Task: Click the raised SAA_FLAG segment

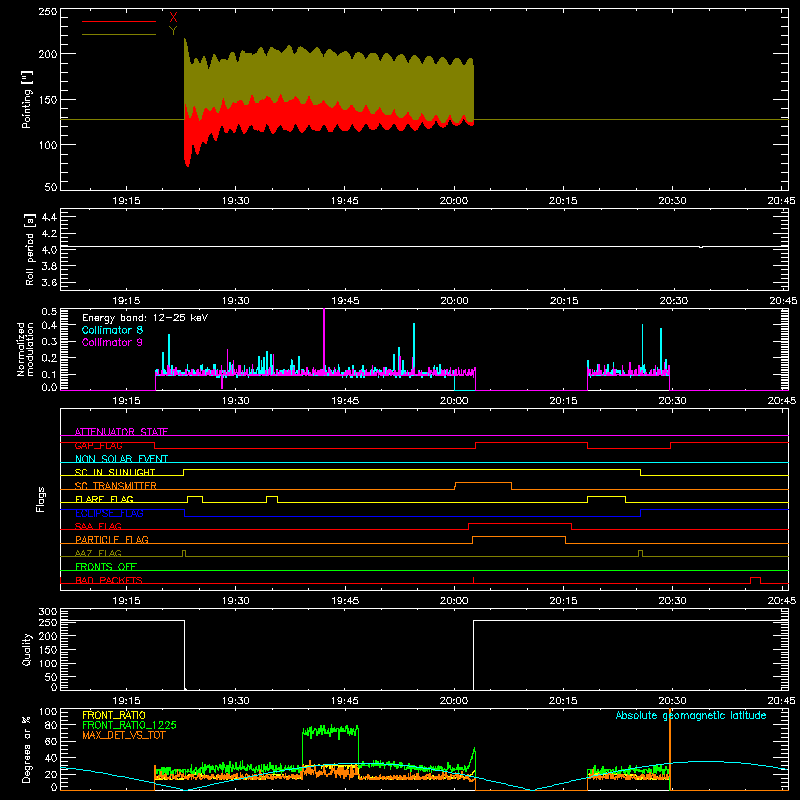Action: pos(519,523)
